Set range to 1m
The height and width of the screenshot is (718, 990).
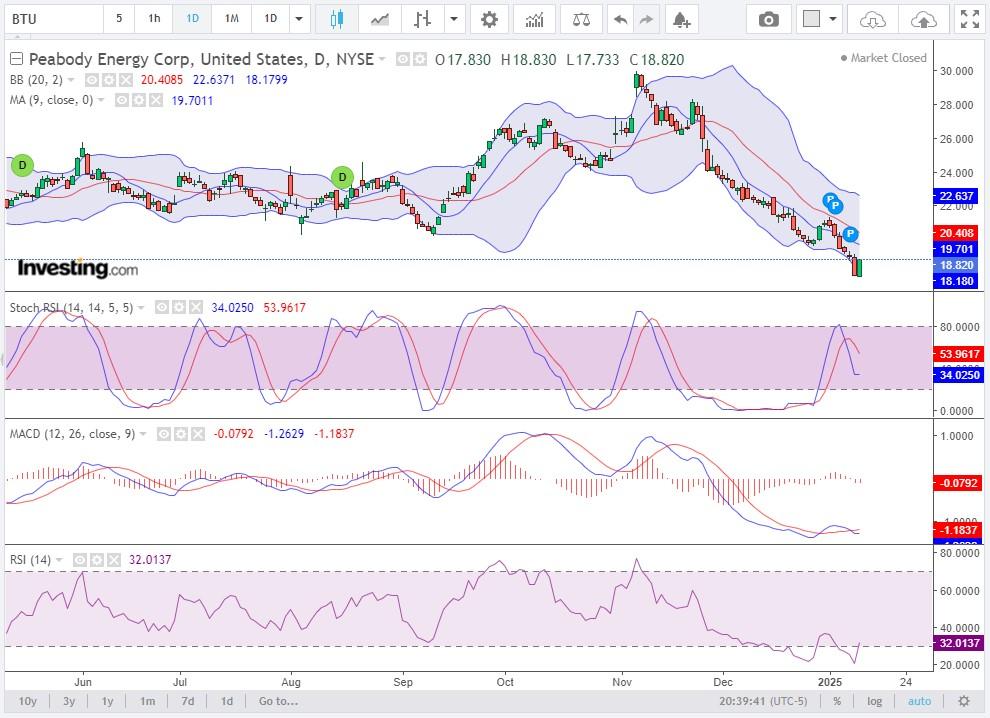(x=148, y=701)
